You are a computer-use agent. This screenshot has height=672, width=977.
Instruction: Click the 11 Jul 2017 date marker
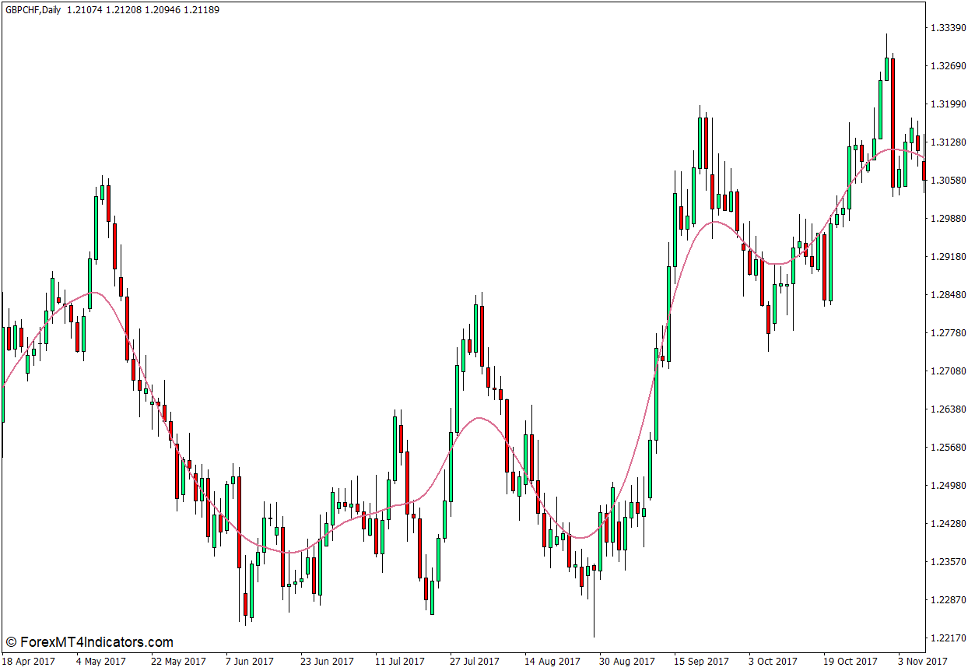(398, 661)
